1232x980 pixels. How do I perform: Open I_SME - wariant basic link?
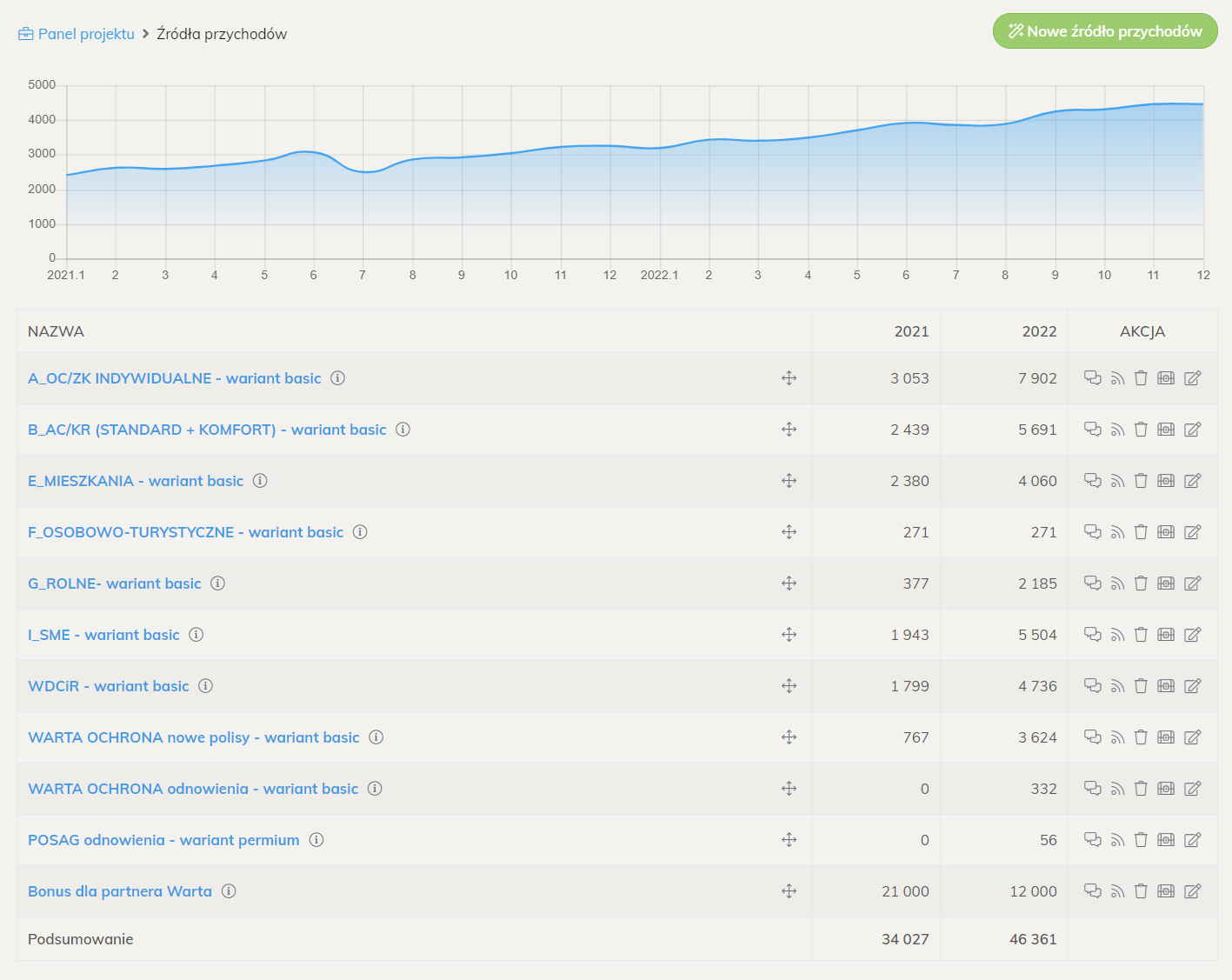103,635
